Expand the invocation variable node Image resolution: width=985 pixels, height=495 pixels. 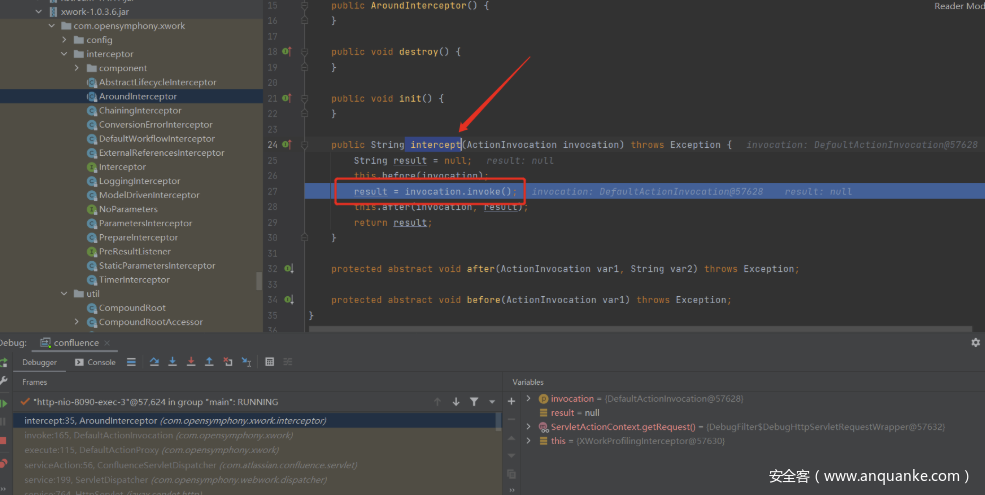click(529, 399)
